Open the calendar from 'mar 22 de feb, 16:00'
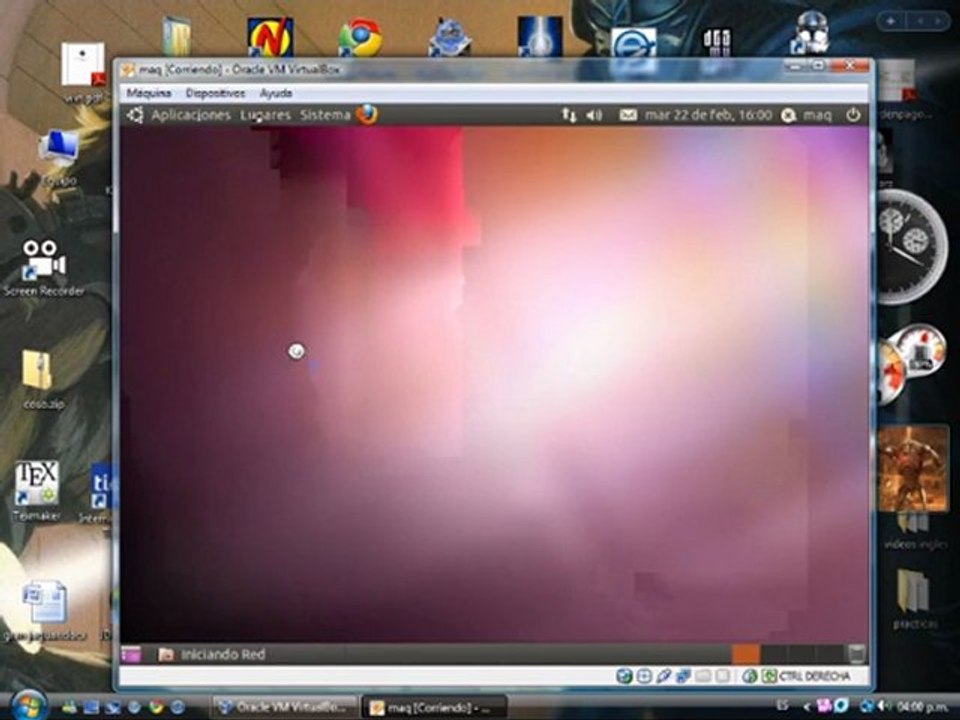 coord(708,115)
